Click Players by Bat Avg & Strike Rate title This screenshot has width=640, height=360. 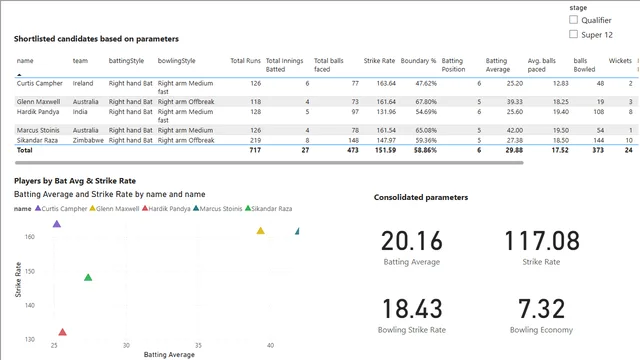pyautogui.click(x=75, y=181)
